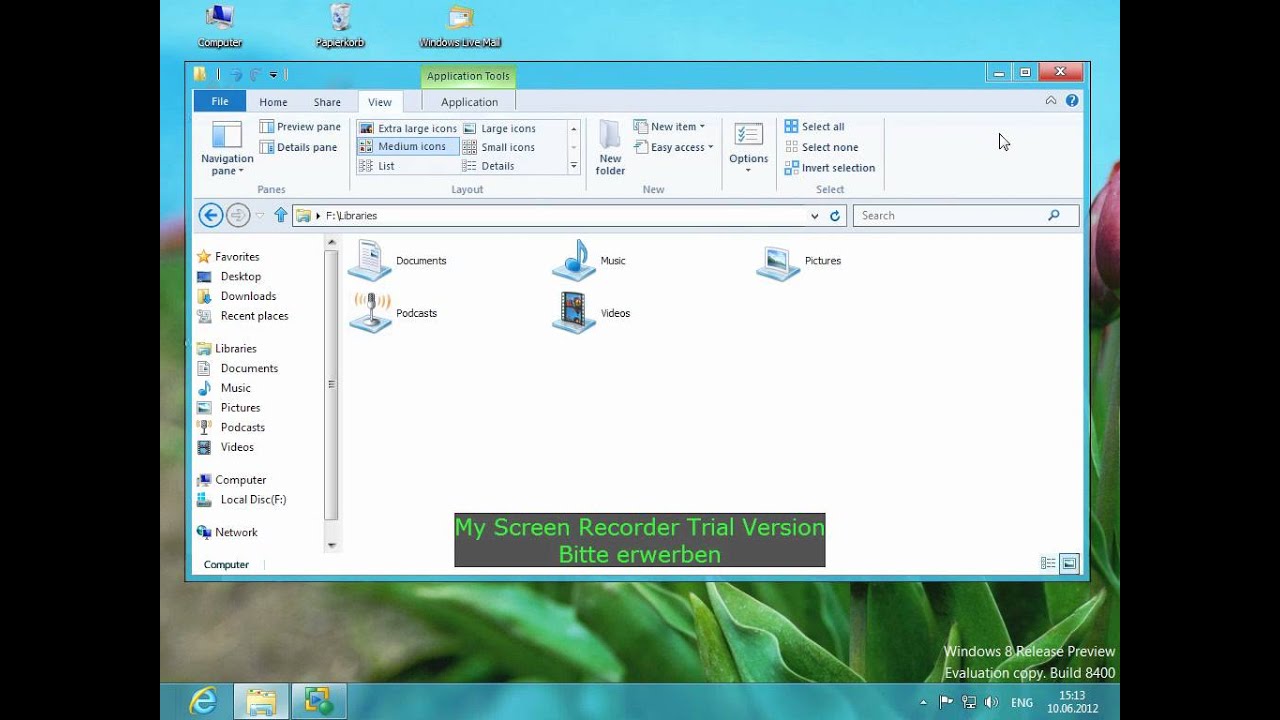Click the New folder ribbon icon
The width and height of the screenshot is (1280, 720).
[610, 148]
